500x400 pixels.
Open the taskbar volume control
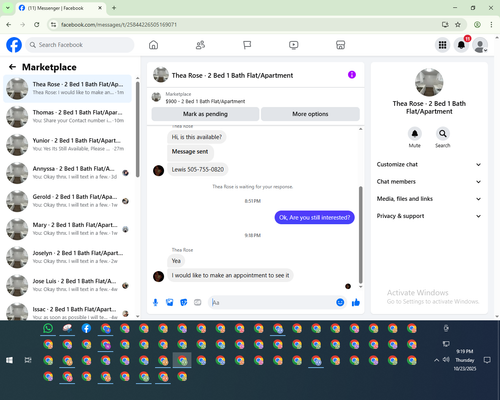(446, 360)
